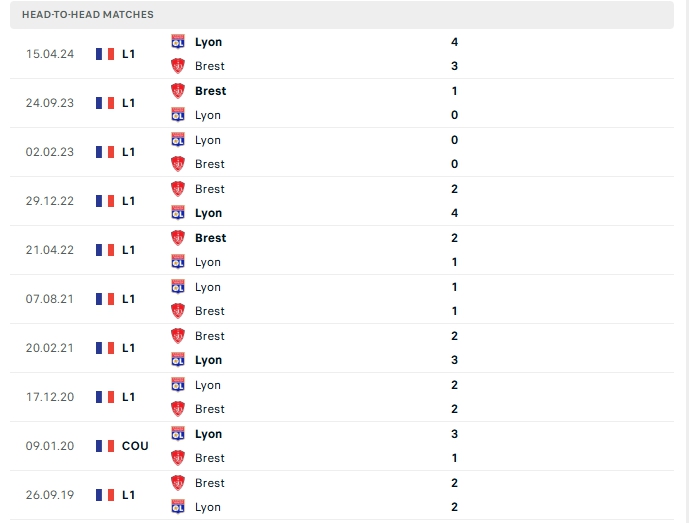The height and width of the screenshot is (523, 689).
Task: Click Lyon crest in 17.12.20 match
Action: (178, 385)
